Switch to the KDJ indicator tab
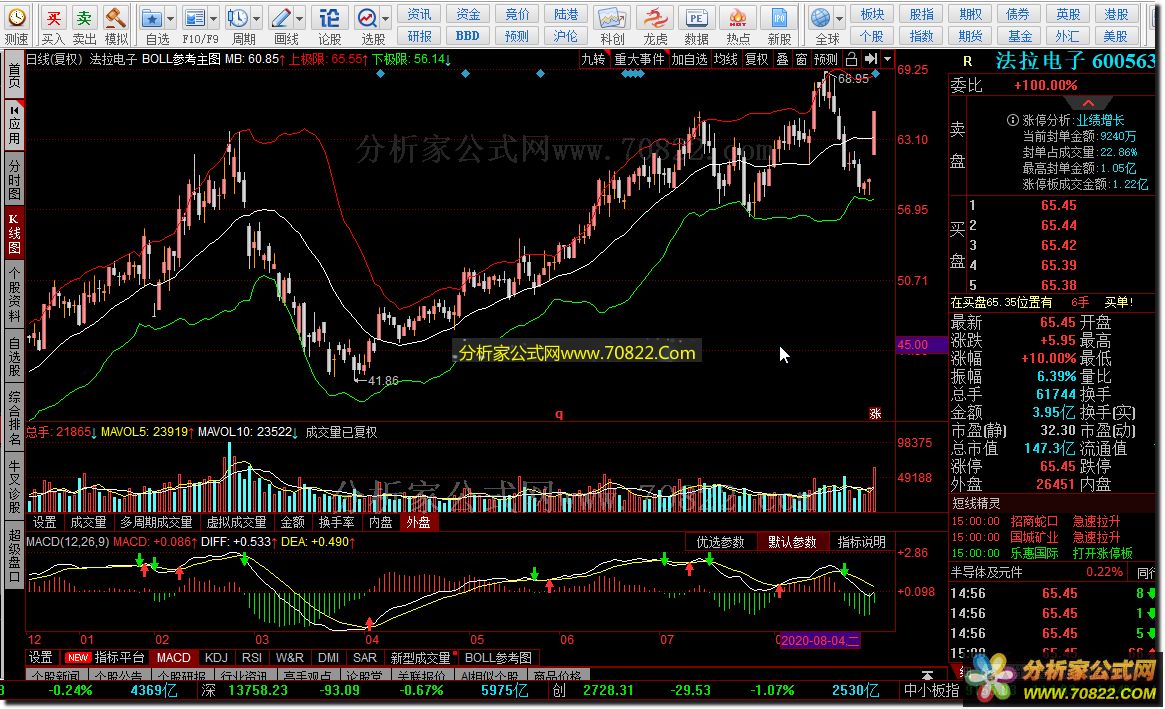Viewport: 1165px width, 709px height. (x=216, y=658)
